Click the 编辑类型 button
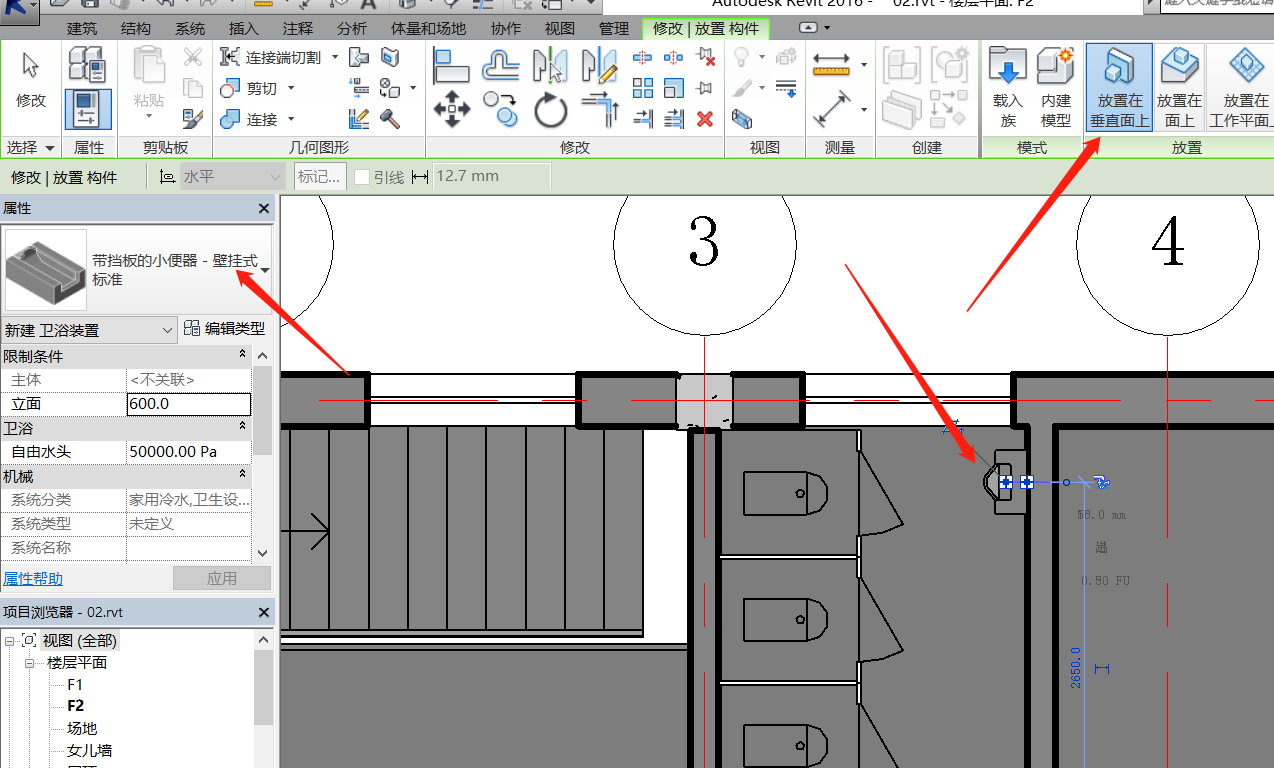1274x768 pixels. (x=225, y=329)
